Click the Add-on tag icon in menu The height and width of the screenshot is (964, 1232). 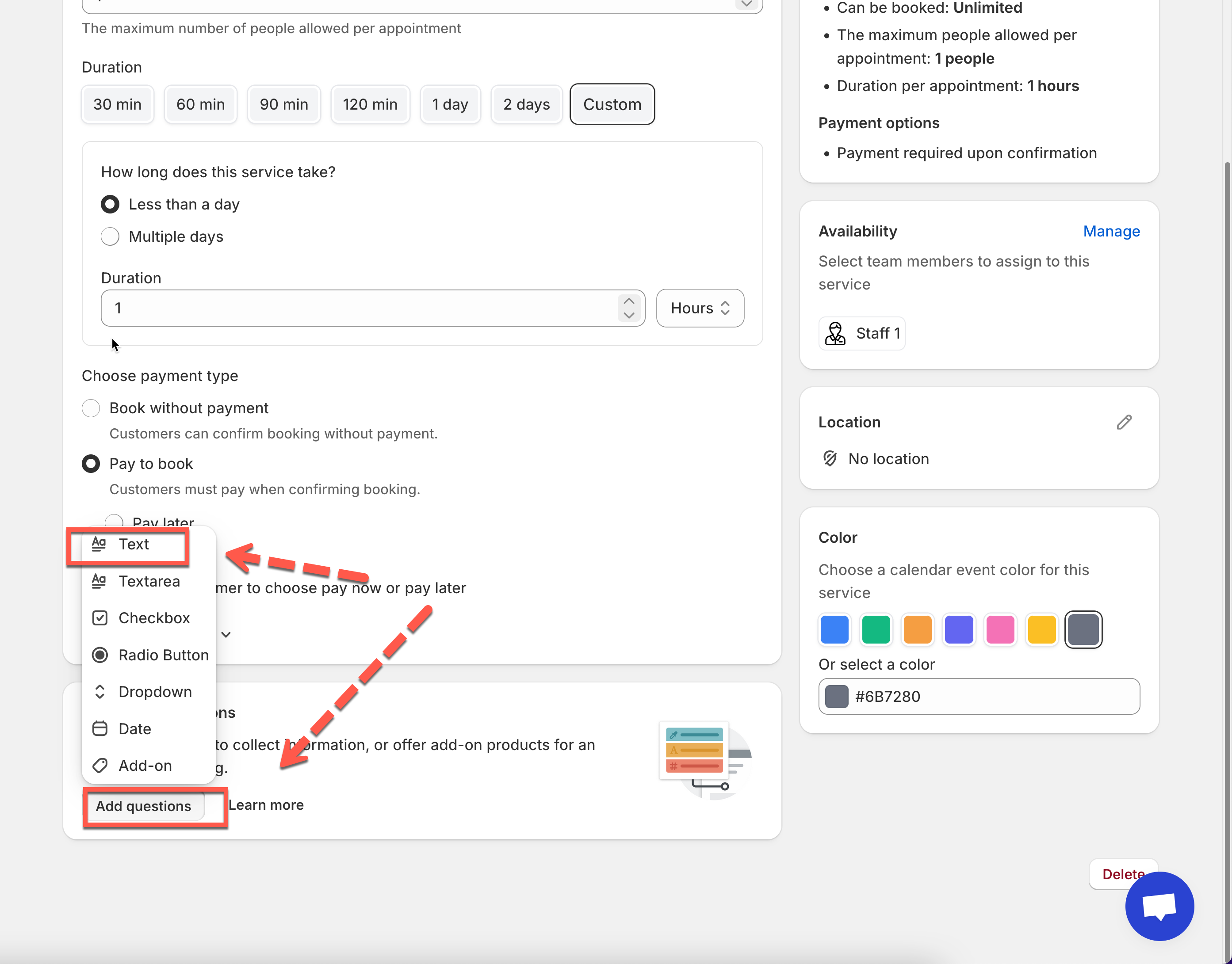click(x=100, y=766)
